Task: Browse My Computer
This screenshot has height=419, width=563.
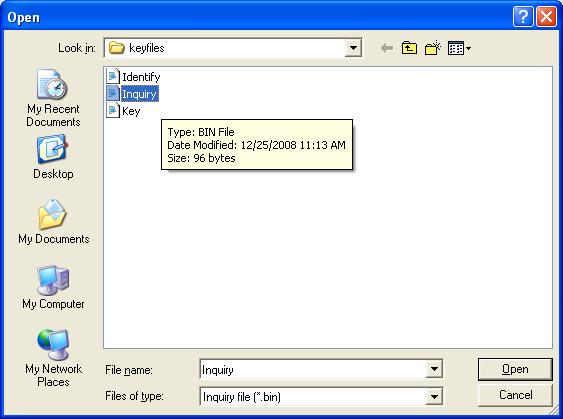Action: pos(53,287)
